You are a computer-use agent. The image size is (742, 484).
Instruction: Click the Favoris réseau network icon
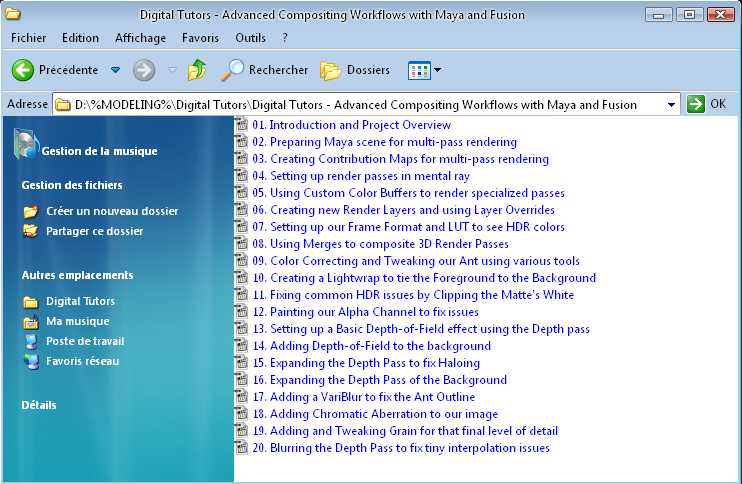pos(31,361)
